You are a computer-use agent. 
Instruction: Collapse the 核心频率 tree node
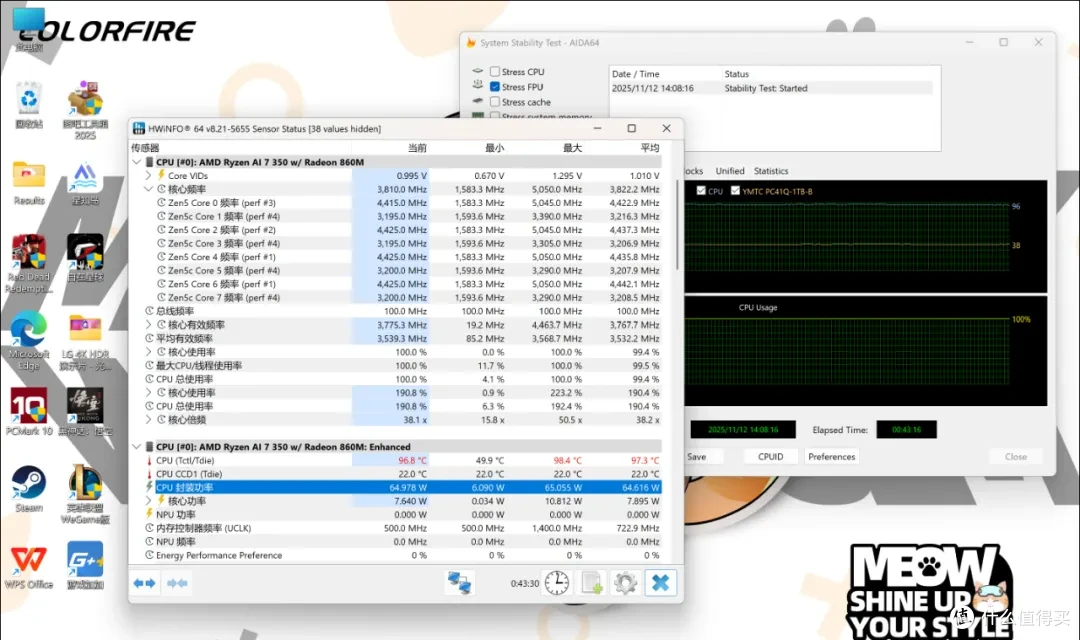(x=148, y=189)
